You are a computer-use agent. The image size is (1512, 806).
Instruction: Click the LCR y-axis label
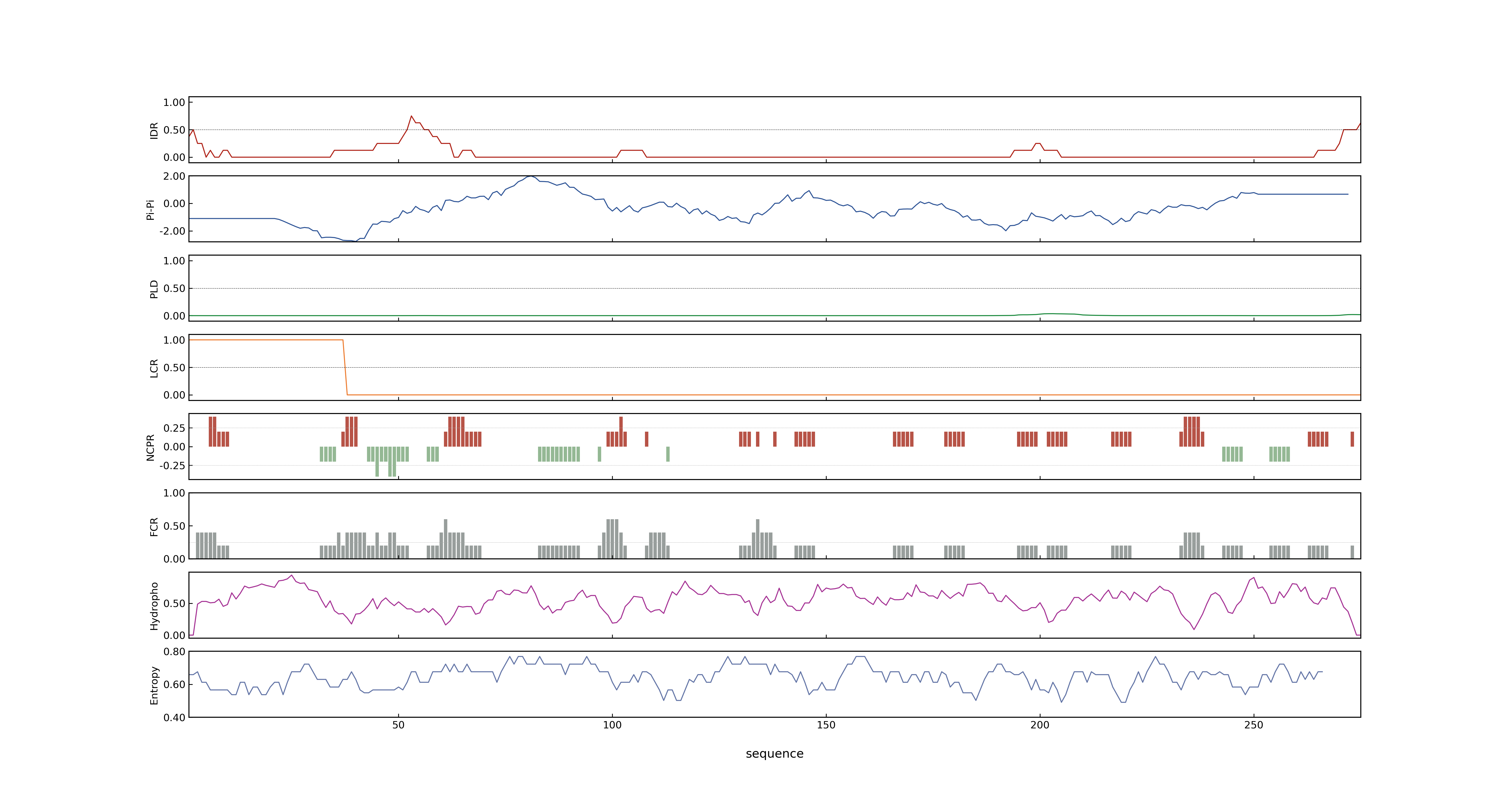tap(154, 368)
